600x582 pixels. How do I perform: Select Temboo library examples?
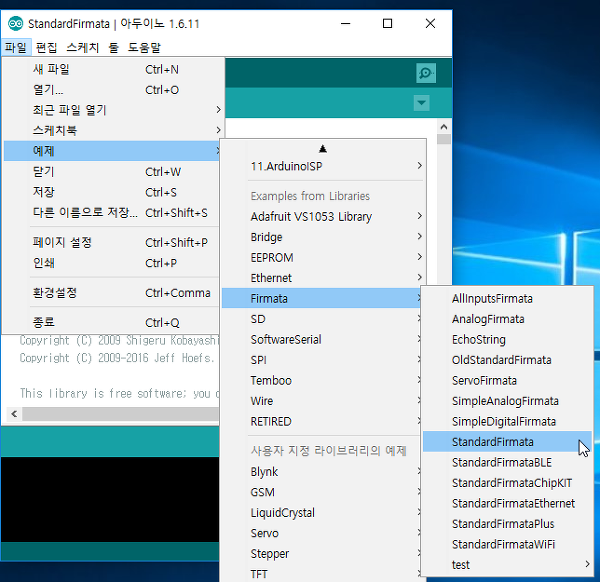pyautogui.click(x=321, y=380)
